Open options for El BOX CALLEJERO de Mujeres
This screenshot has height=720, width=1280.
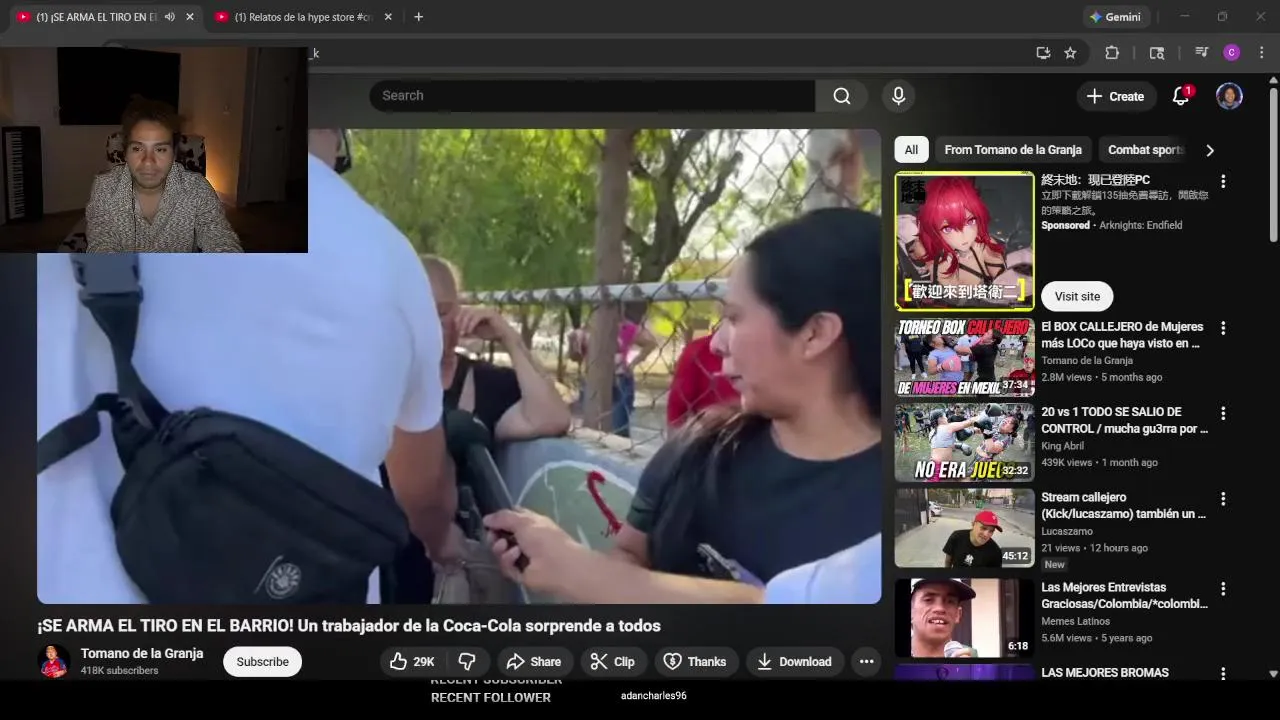[x=1223, y=328]
